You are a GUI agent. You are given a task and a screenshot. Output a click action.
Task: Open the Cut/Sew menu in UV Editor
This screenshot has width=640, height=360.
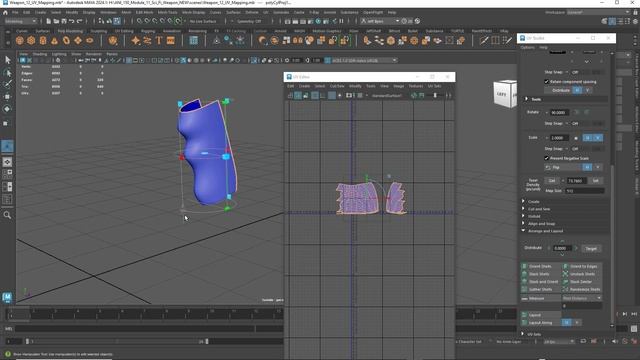pyautogui.click(x=337, y=86)
